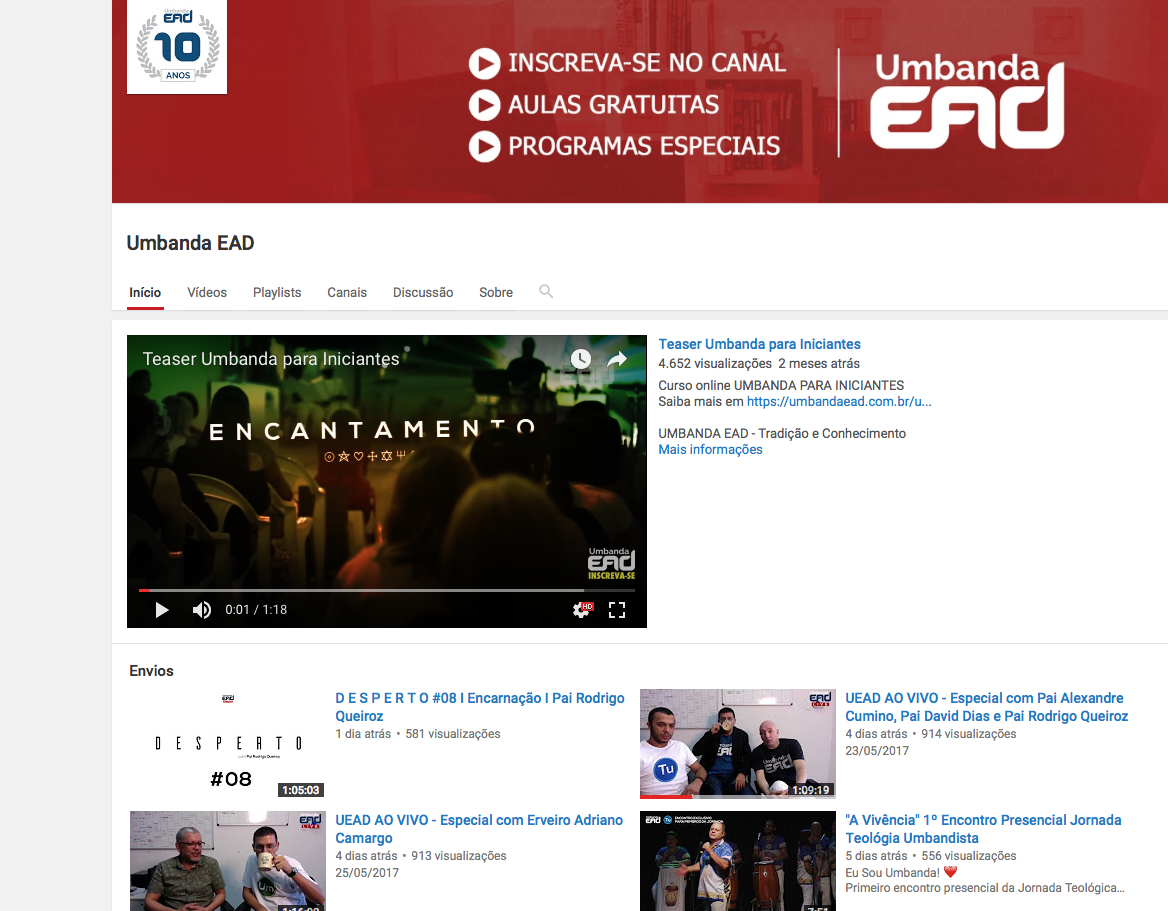Click the share arrow icon on the video
Screen dimensions: 1168x911
[617, 360]
